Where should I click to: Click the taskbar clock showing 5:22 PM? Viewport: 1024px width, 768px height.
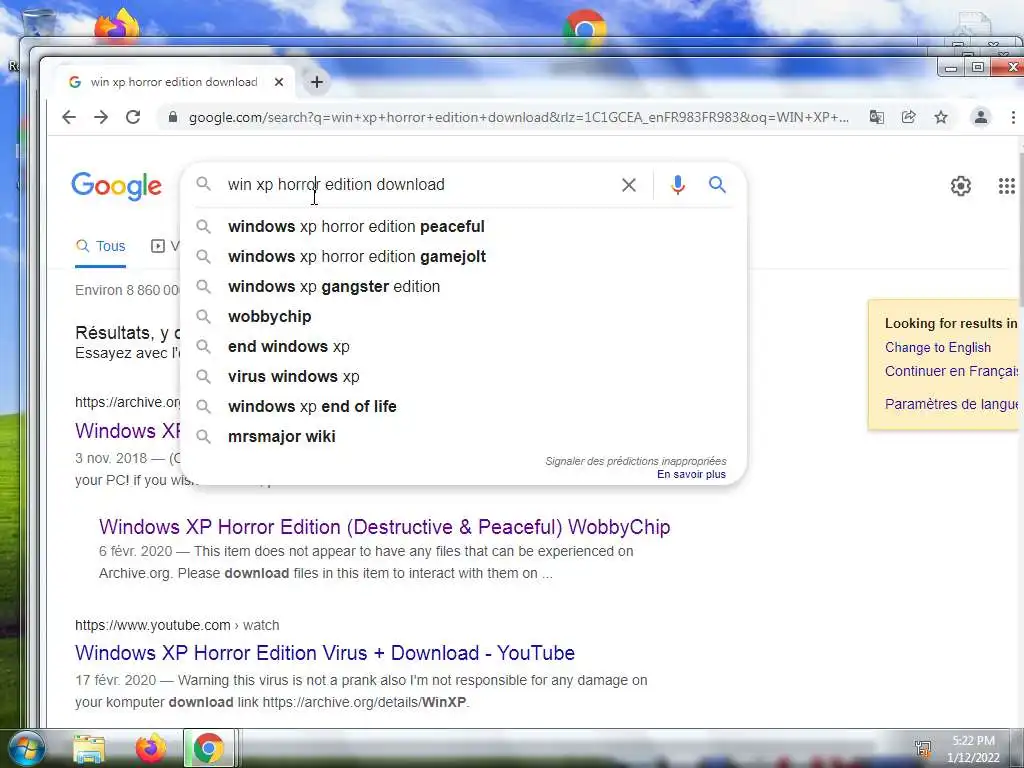coord(973,749)
